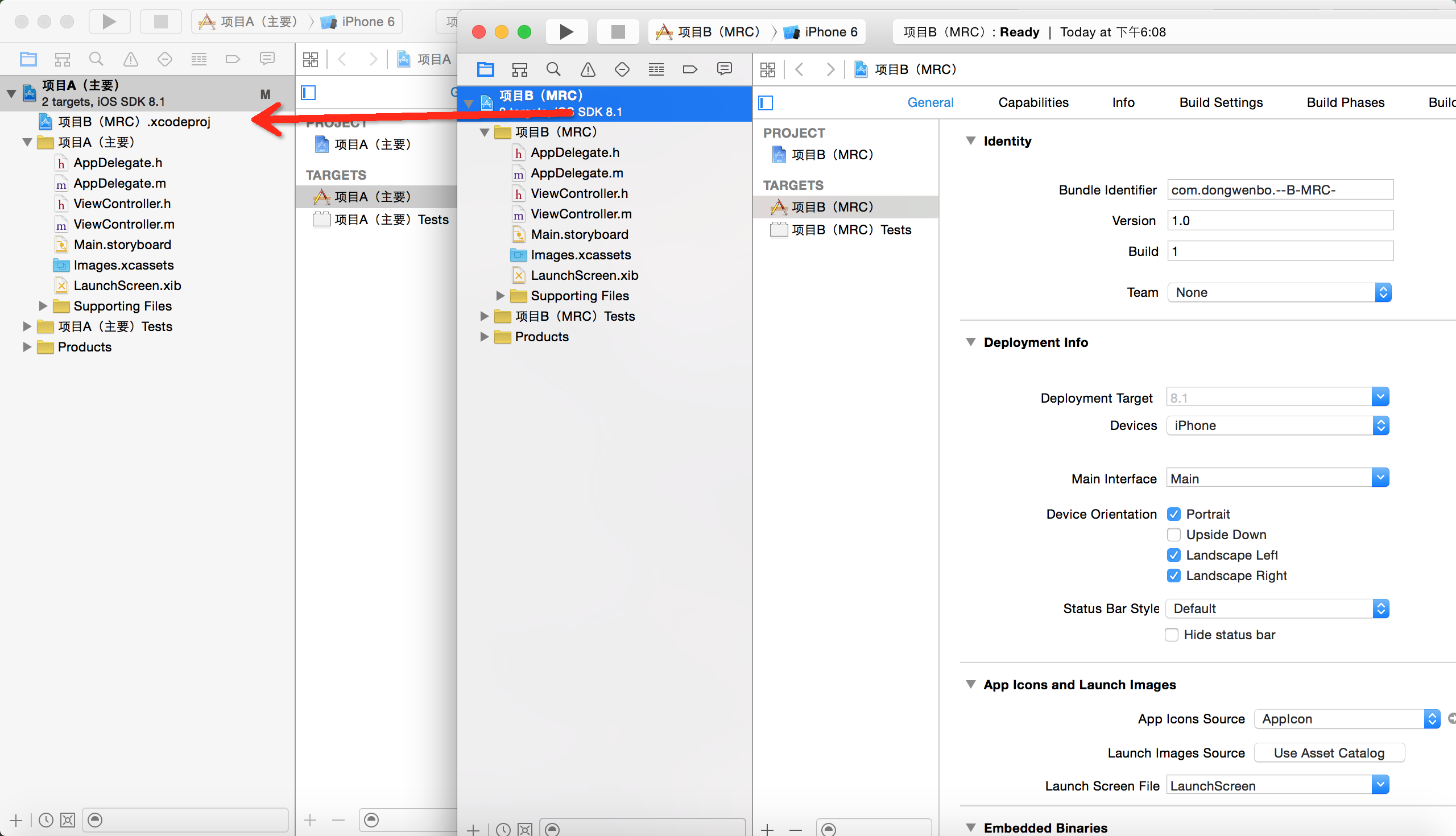Open Debug navigator in the project B window
The image size is (1456, 836).
(656, 69)
